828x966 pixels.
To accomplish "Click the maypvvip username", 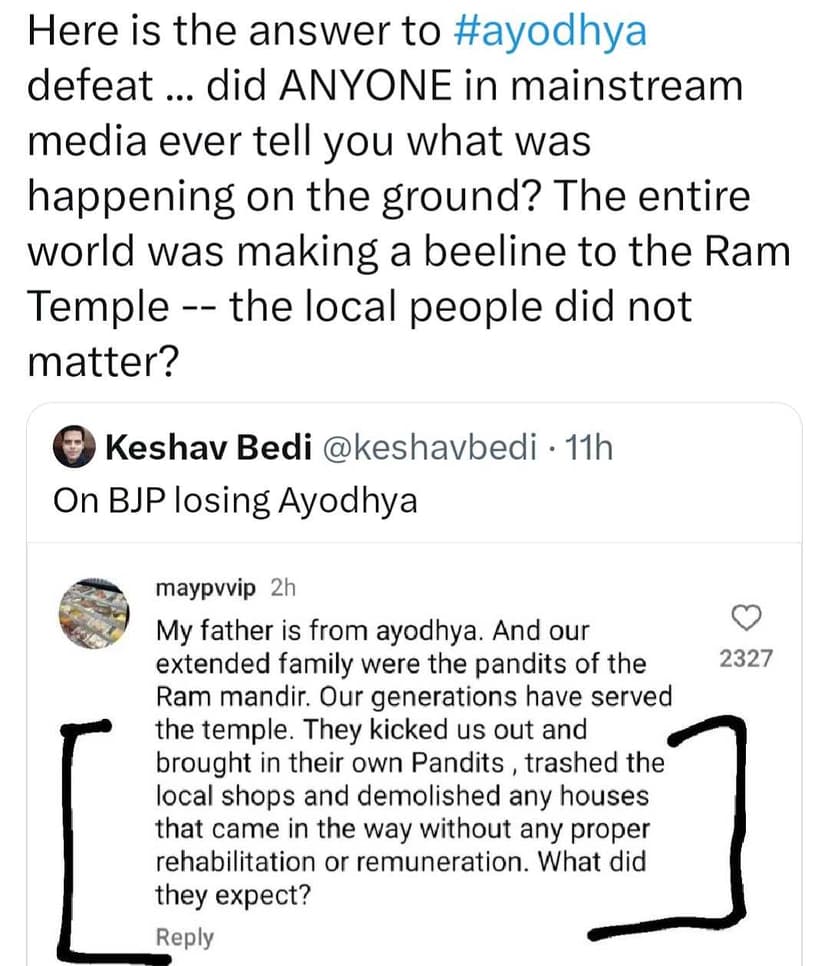I will 210,588.
